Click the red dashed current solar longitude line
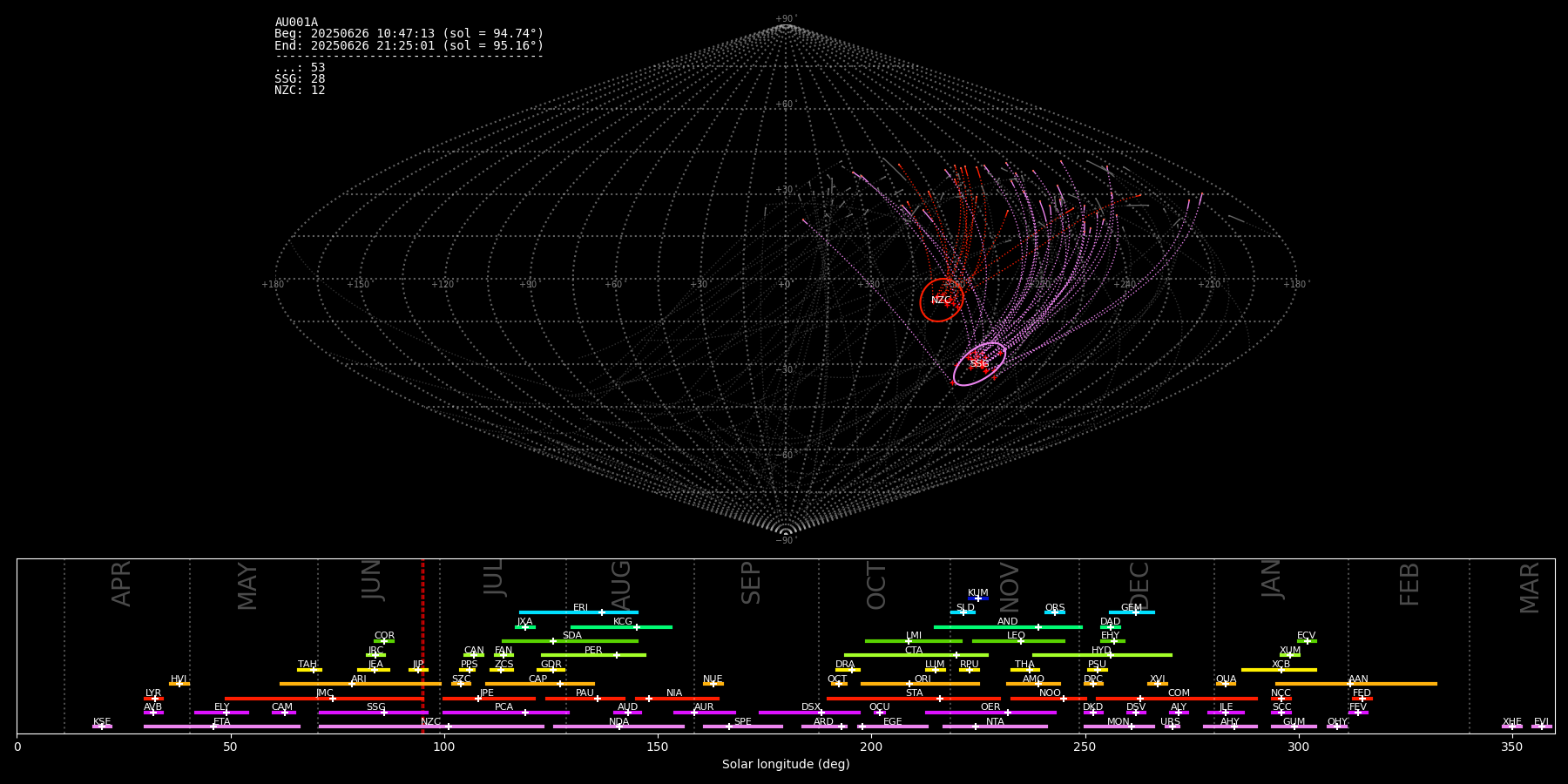This screenshot has height=784, width=1568. click(422, 645)
